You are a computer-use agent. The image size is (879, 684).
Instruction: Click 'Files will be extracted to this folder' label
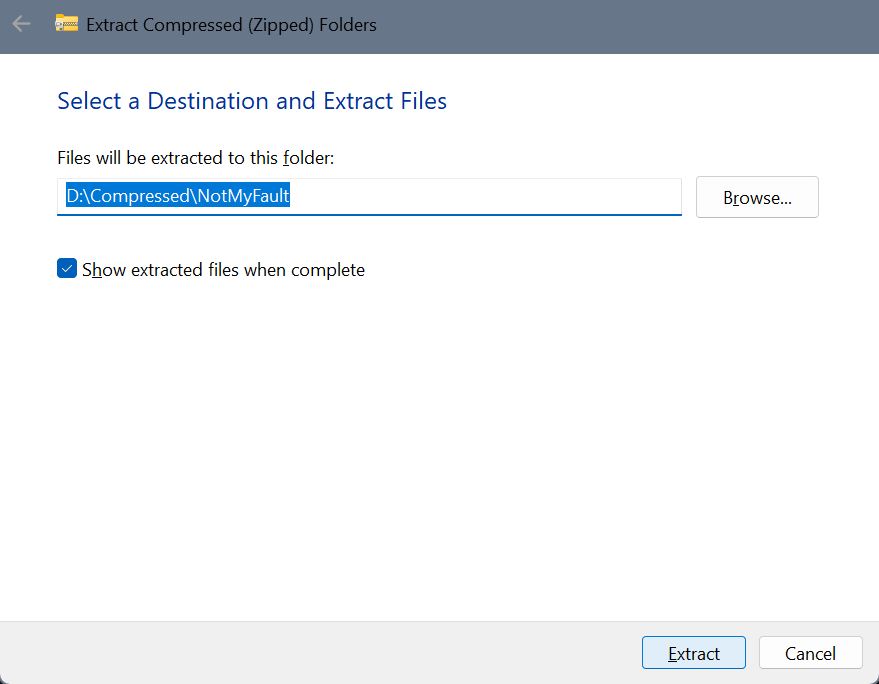pyautogui.click(x=196, y=158)
